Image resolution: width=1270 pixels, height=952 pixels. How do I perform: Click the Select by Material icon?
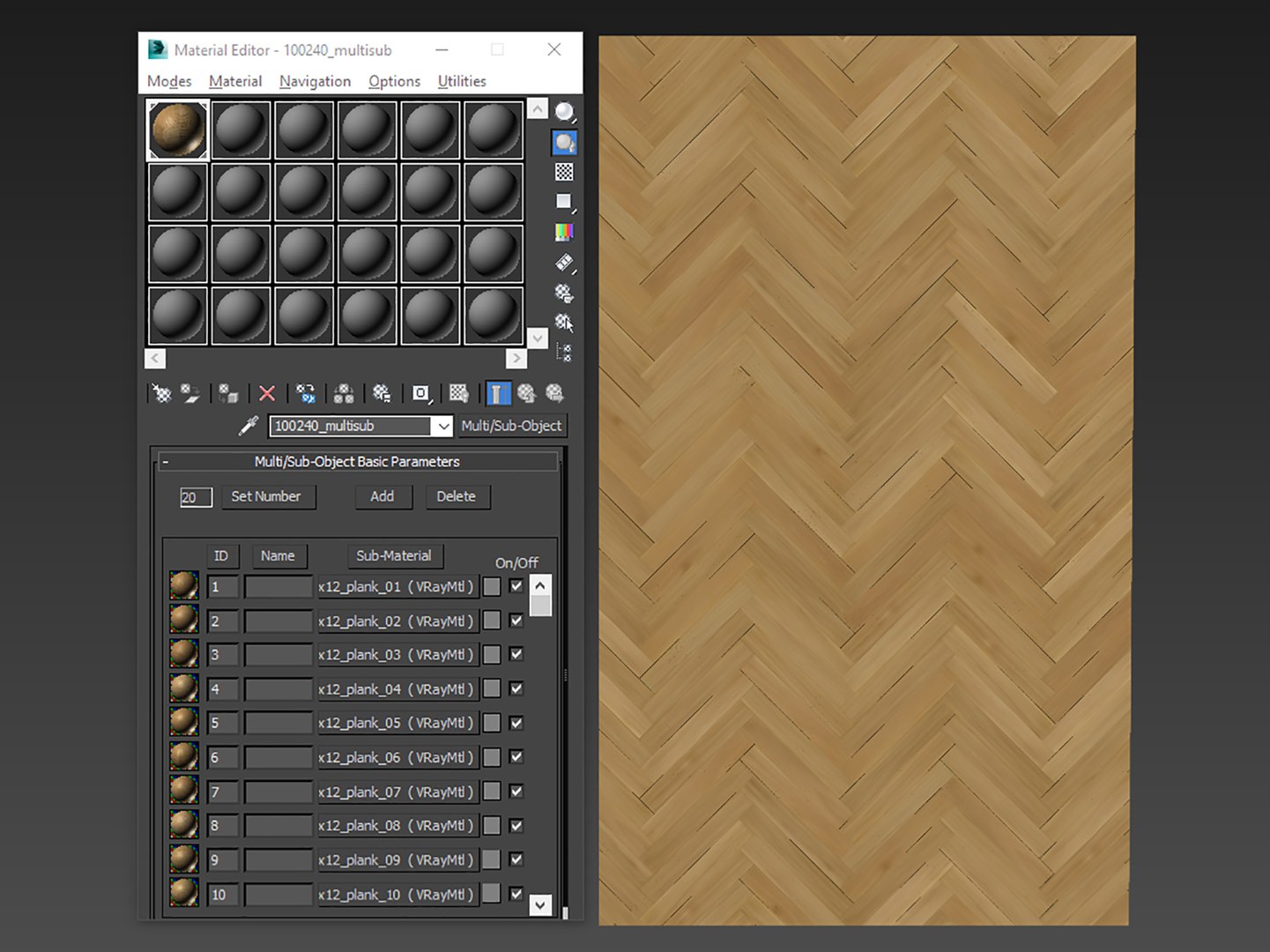coord(564,323)
